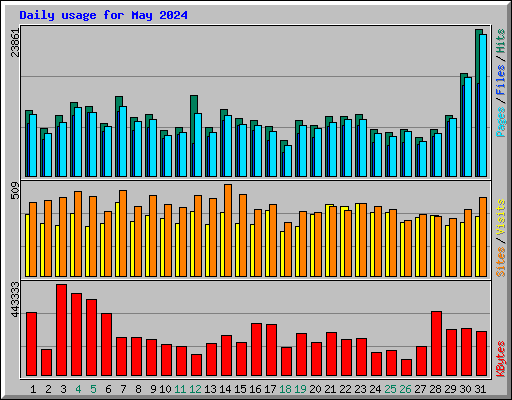Screen dimensions: 512x400
Task: Click day label 31 on the x-axis
Action: [480, 389]
